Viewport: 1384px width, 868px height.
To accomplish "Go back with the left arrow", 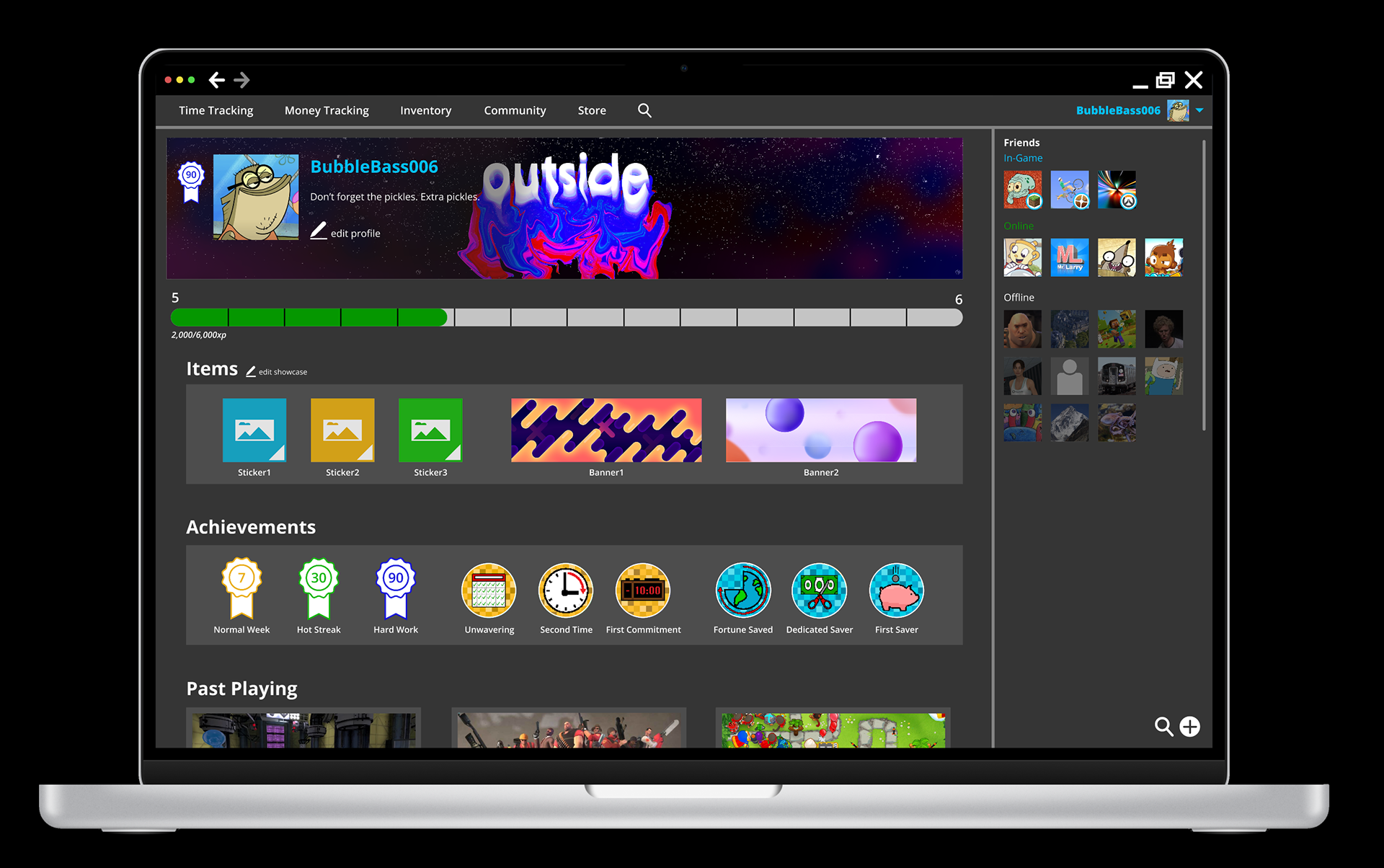I will pyautogui.click(x=217, y=80).
